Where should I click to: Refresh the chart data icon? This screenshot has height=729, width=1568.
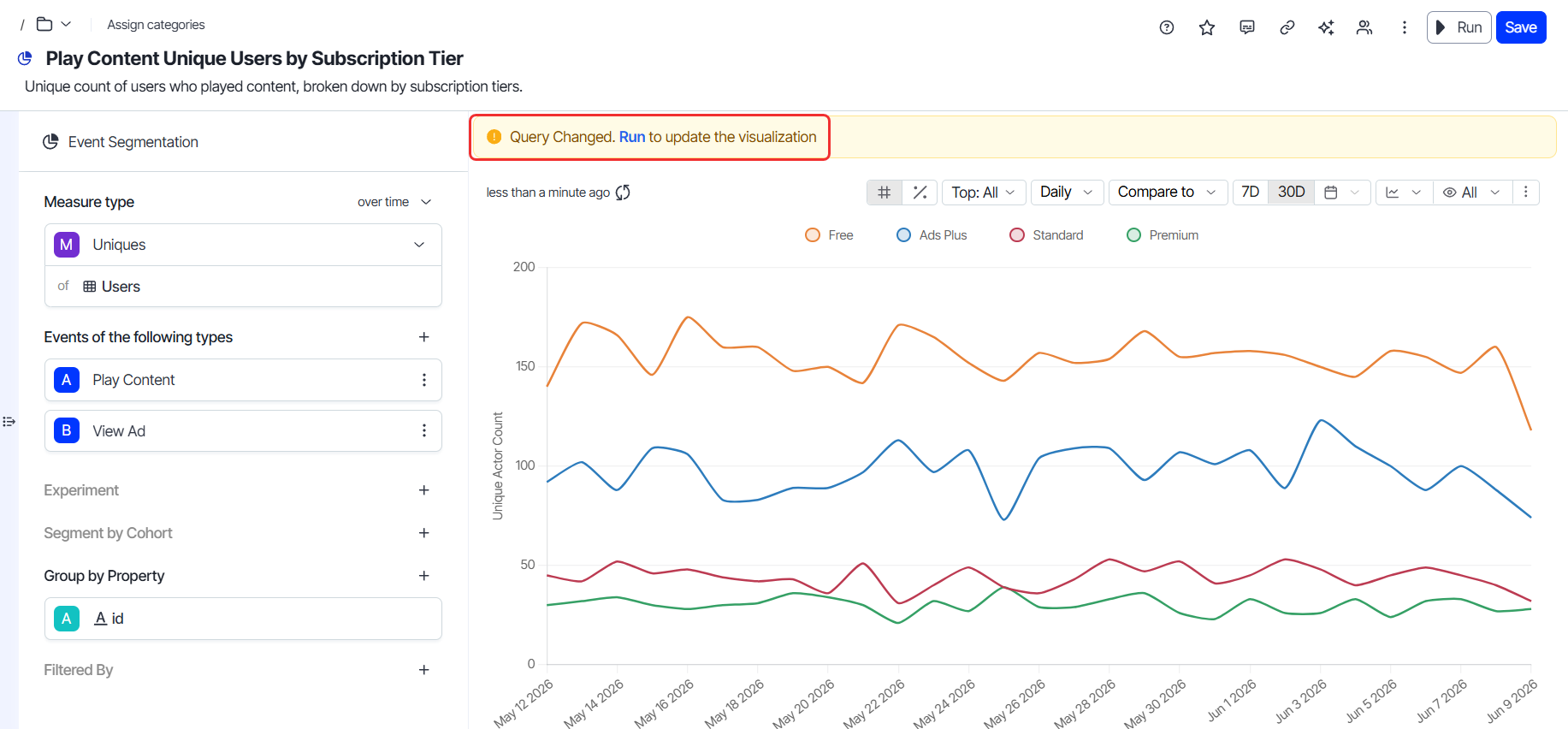tap(623, 193)
